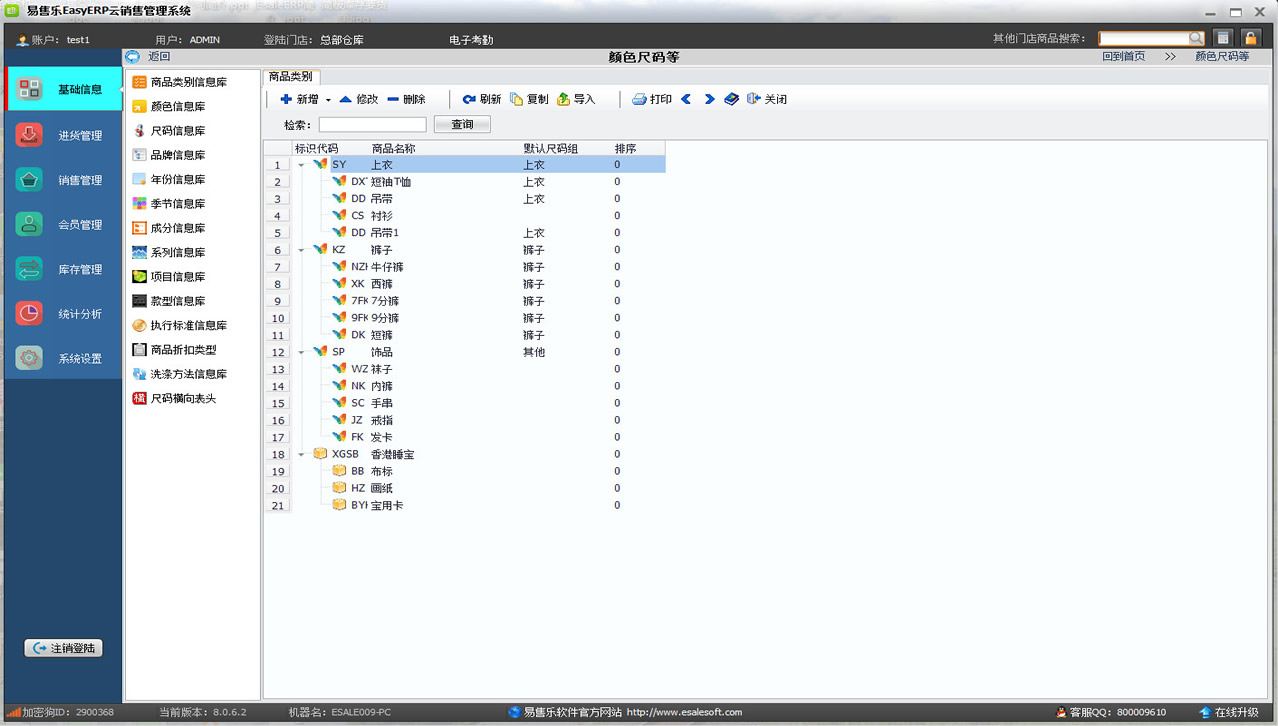Click the 检索 search input field

[x=372, y=125]
